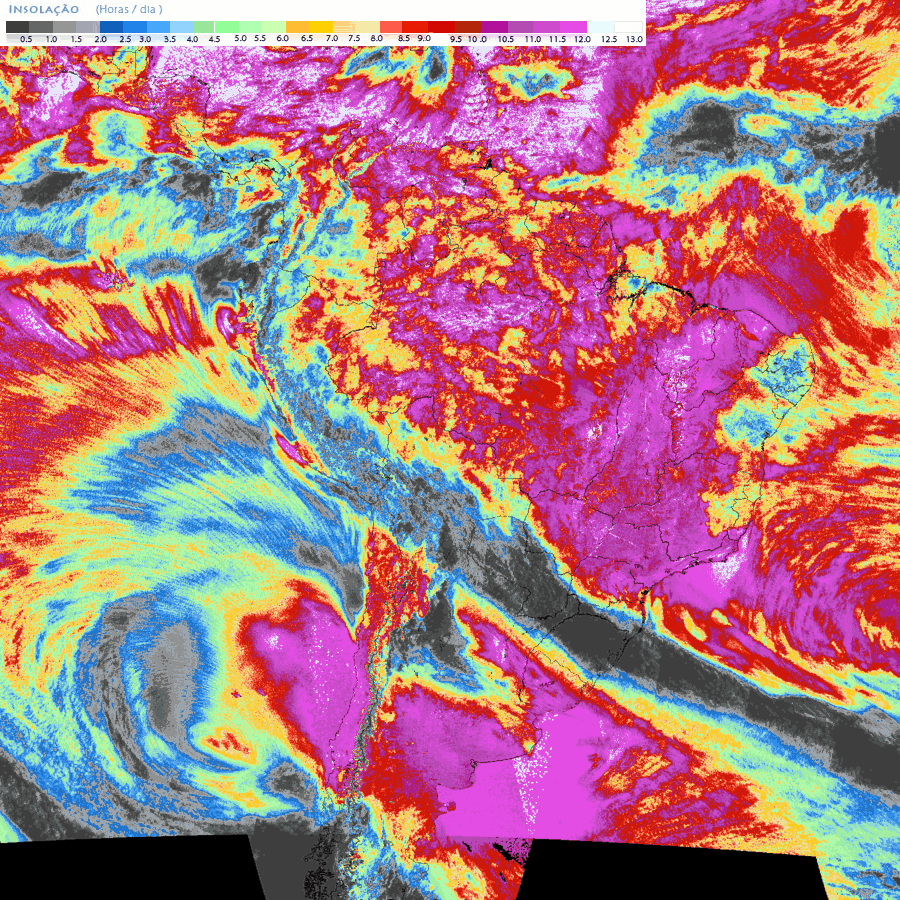Click the '5.0' legend value
The width and height of the screenshot is (900, 900).
pyautogui.click(x=240, y=38)
